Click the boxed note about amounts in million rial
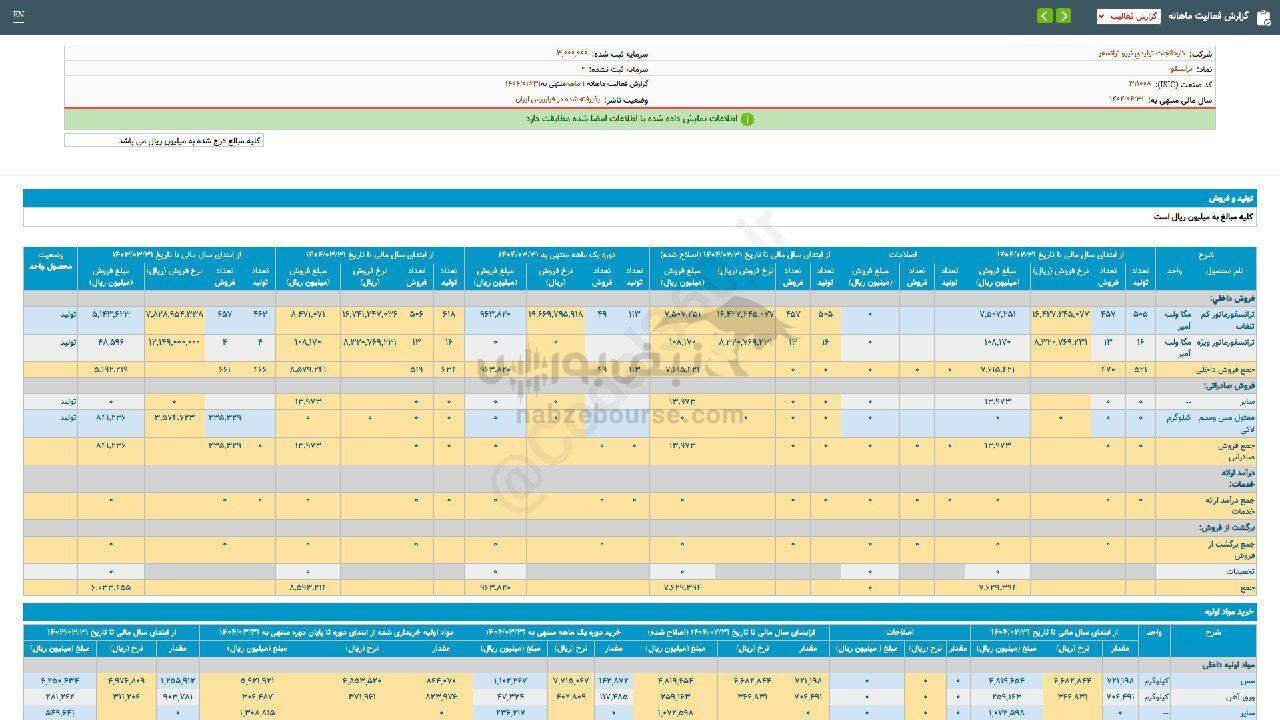 click(164, 141)
